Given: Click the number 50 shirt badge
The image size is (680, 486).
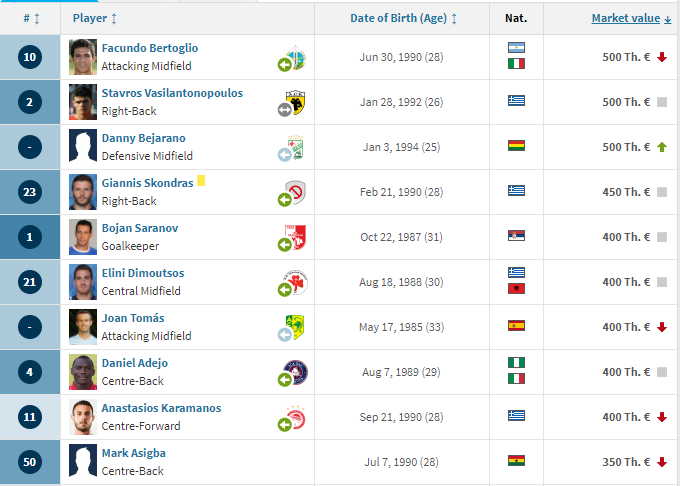Looking at the screenshot, I should 30,462.
